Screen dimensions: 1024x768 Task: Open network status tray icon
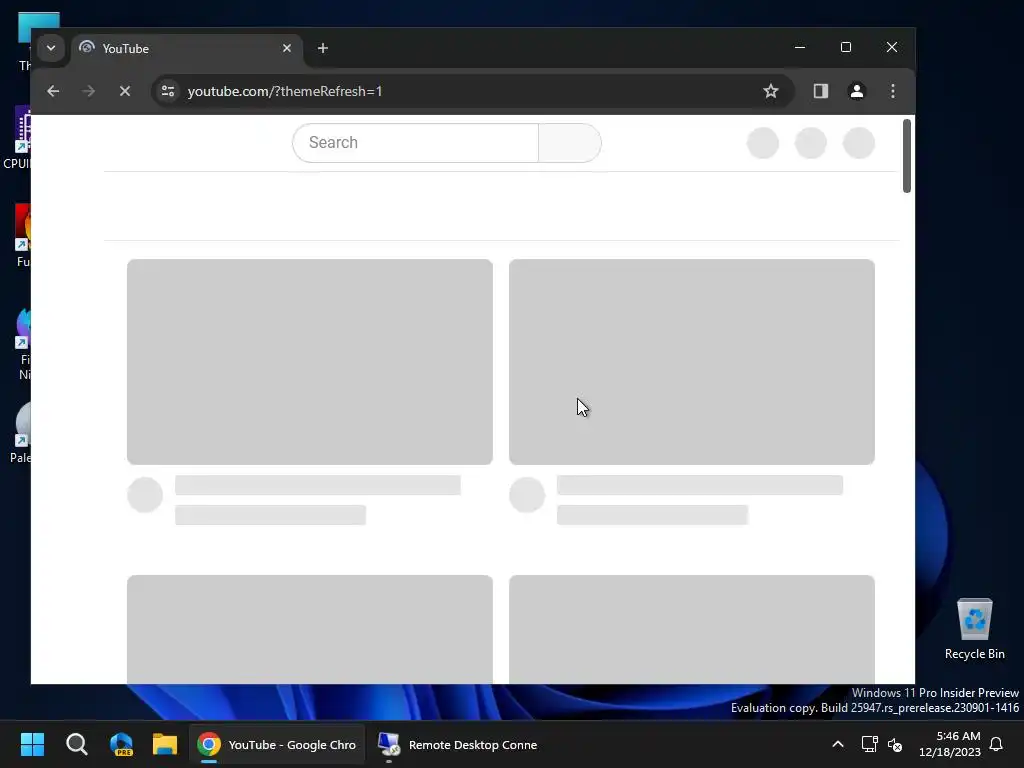tap(869, 744)
